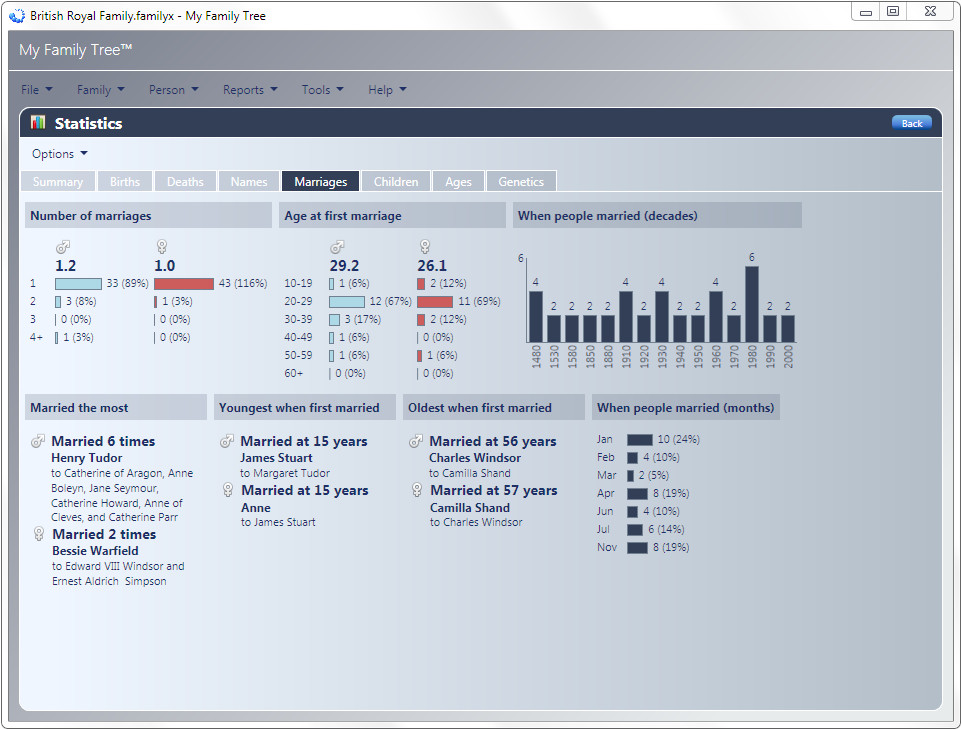Click the 'Age at first marriage' section header

[393, 215]
